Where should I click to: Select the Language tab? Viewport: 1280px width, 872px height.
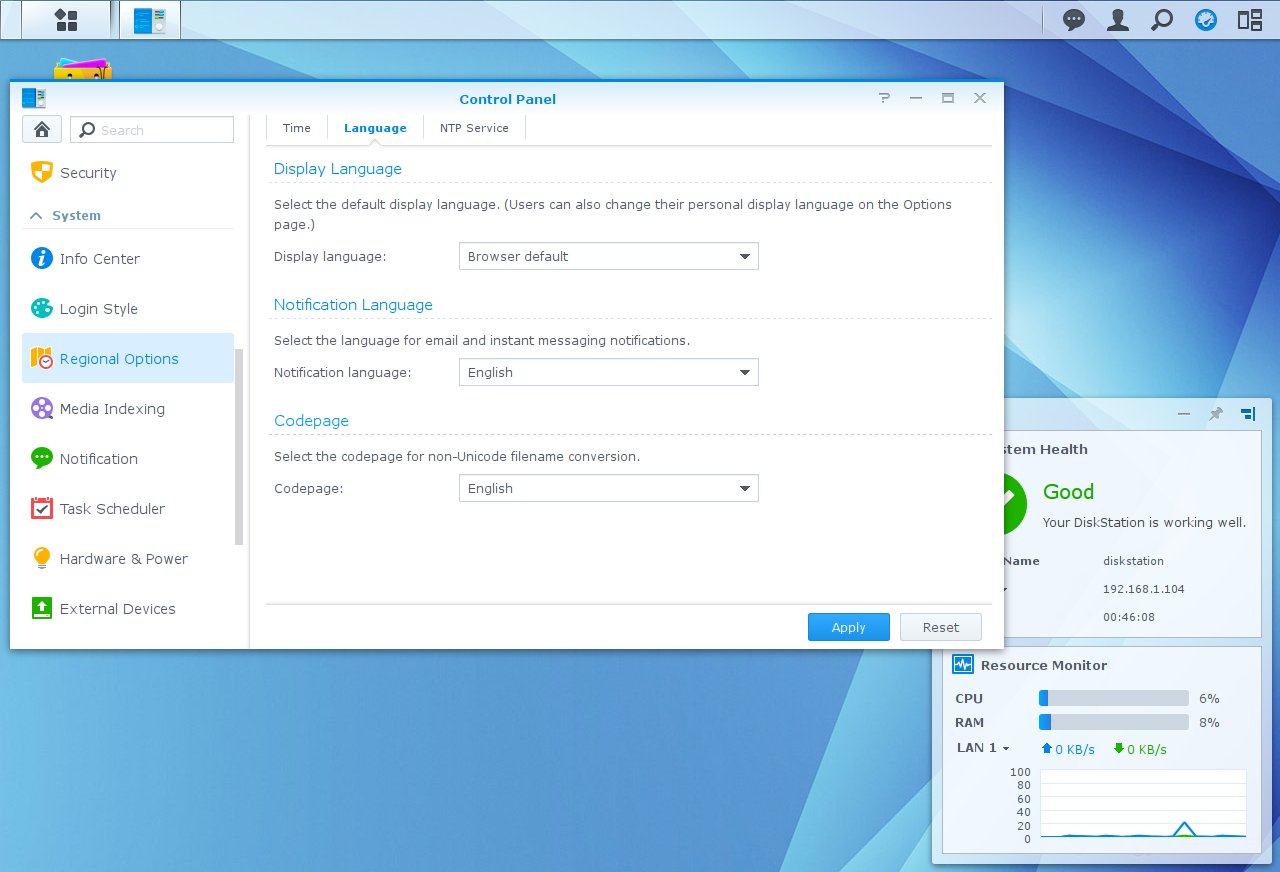[x=375, y=128]
